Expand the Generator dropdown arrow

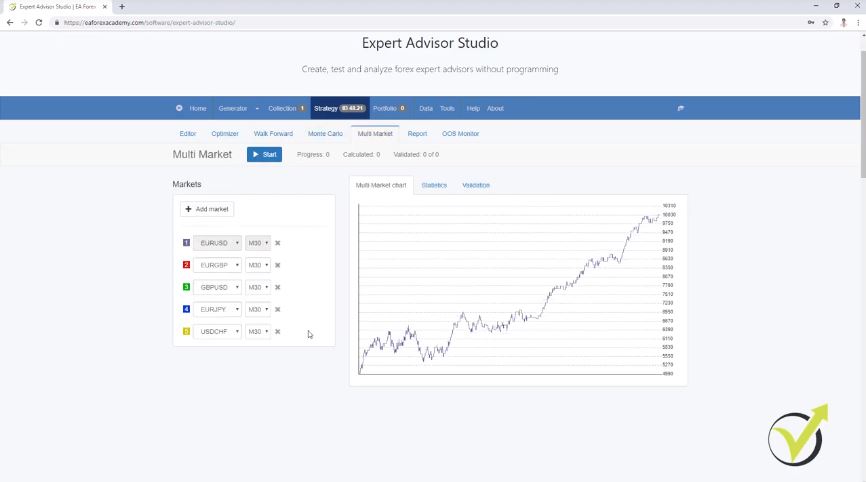pyautogui.click(x=257, y=109)
